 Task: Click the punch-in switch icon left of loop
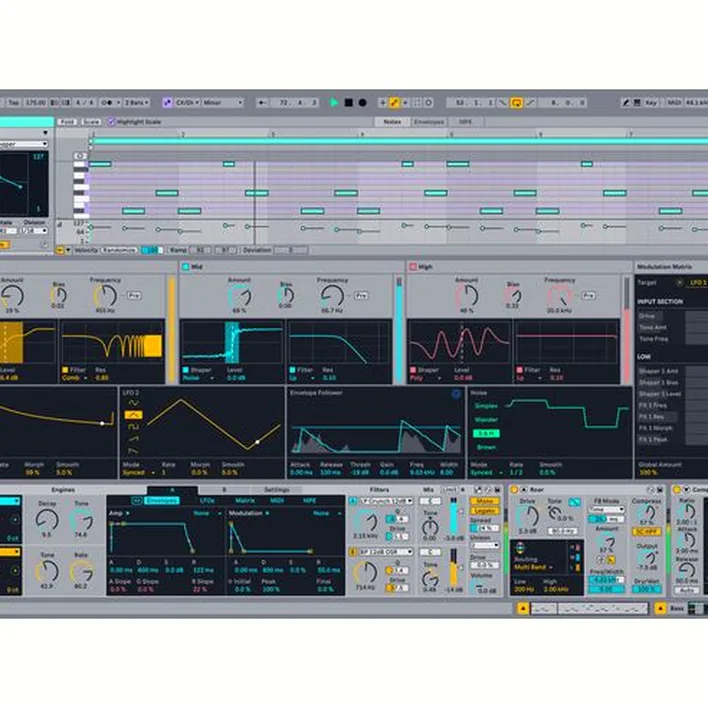(502, 103)
